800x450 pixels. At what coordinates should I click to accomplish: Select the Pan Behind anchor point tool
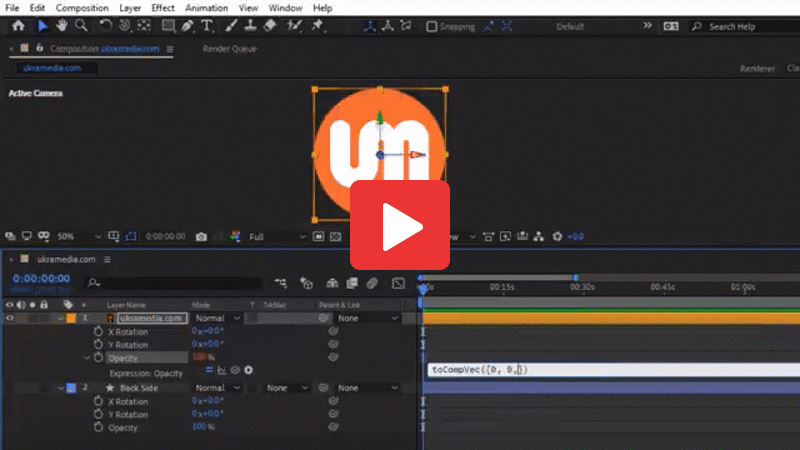pyautogui.click(x=144, y=26)
